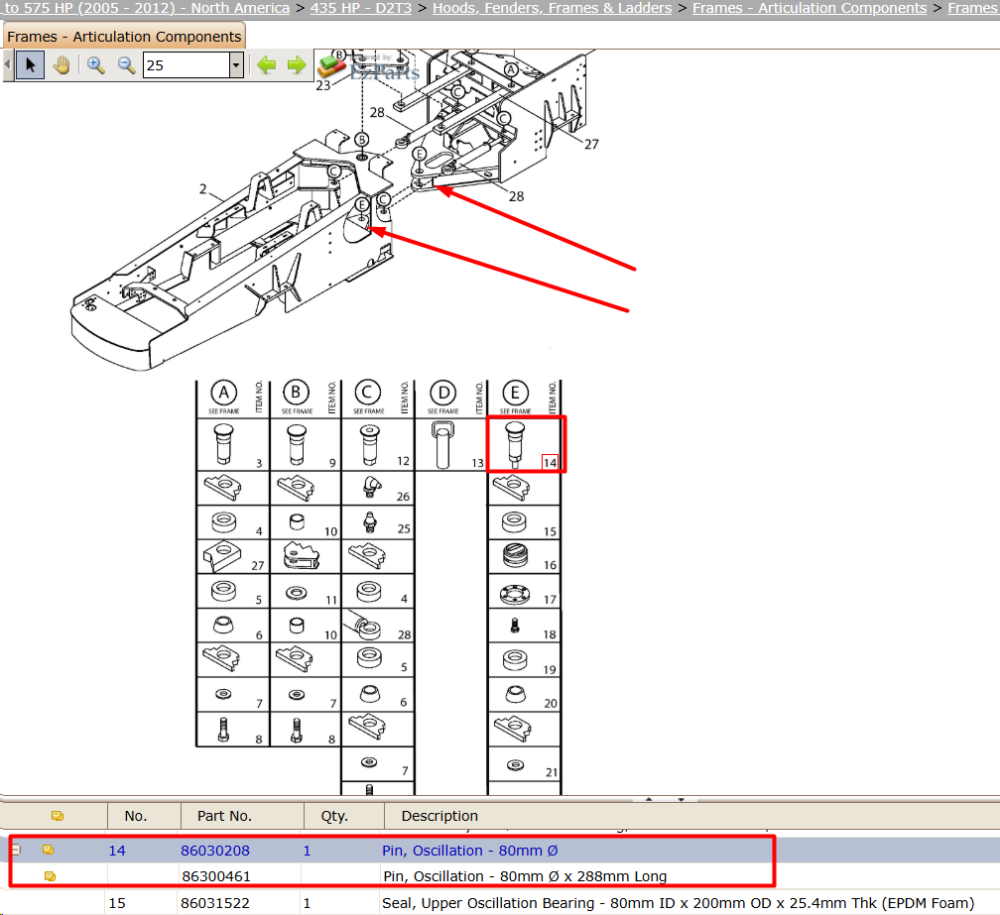Sort by the Description column header
Screen dimensions: 1000x915
click(439, 816)
